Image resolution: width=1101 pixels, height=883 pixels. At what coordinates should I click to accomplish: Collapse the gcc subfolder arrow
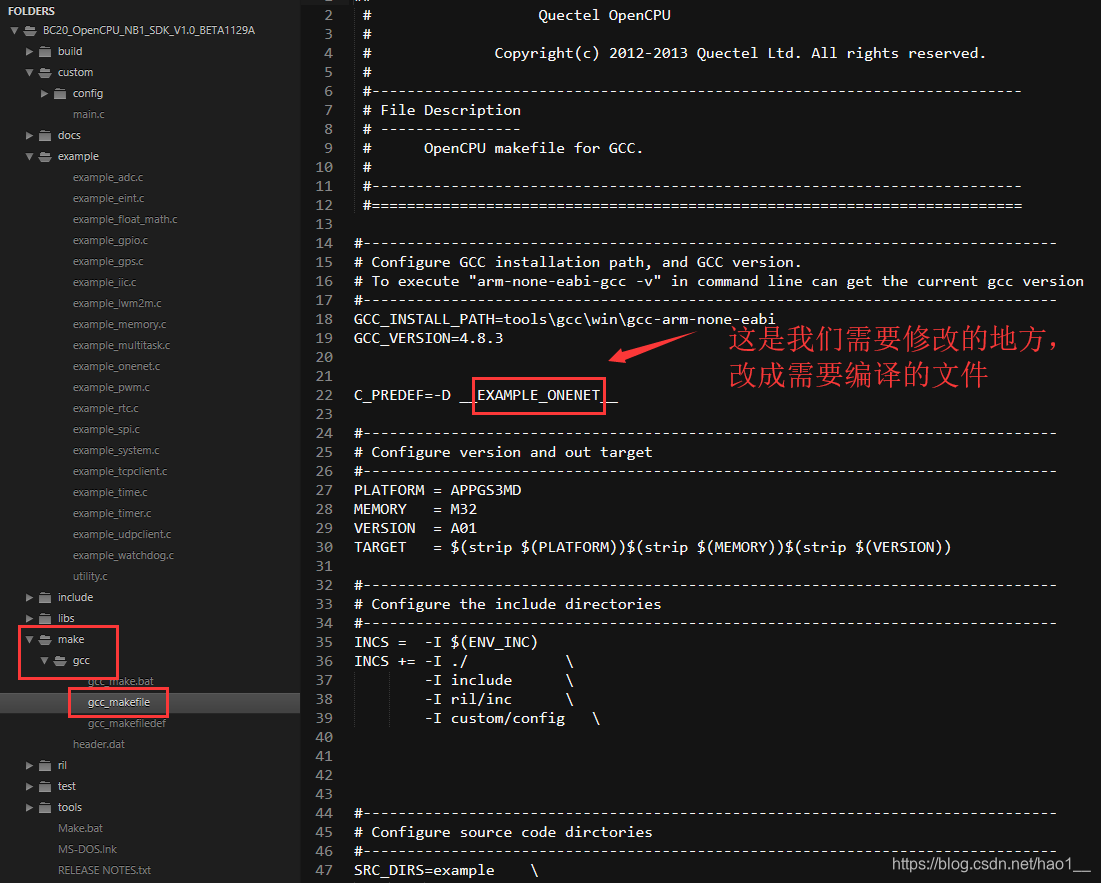click(x=44, y=661)
